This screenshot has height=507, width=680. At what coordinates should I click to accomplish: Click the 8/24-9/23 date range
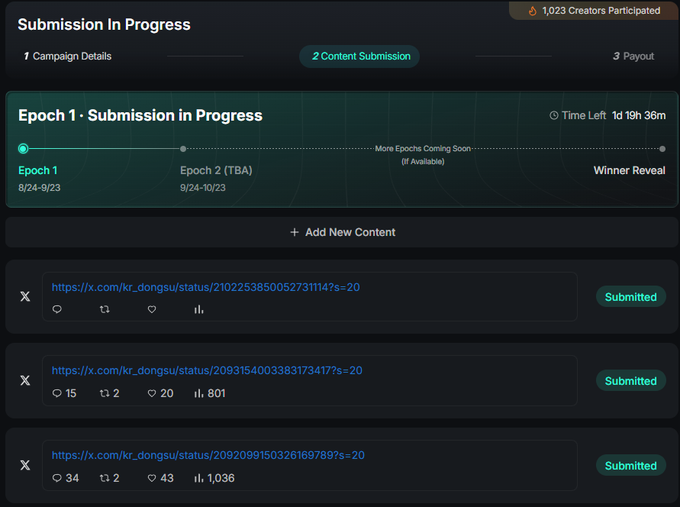pyautogui.click(x=39, y=188)
